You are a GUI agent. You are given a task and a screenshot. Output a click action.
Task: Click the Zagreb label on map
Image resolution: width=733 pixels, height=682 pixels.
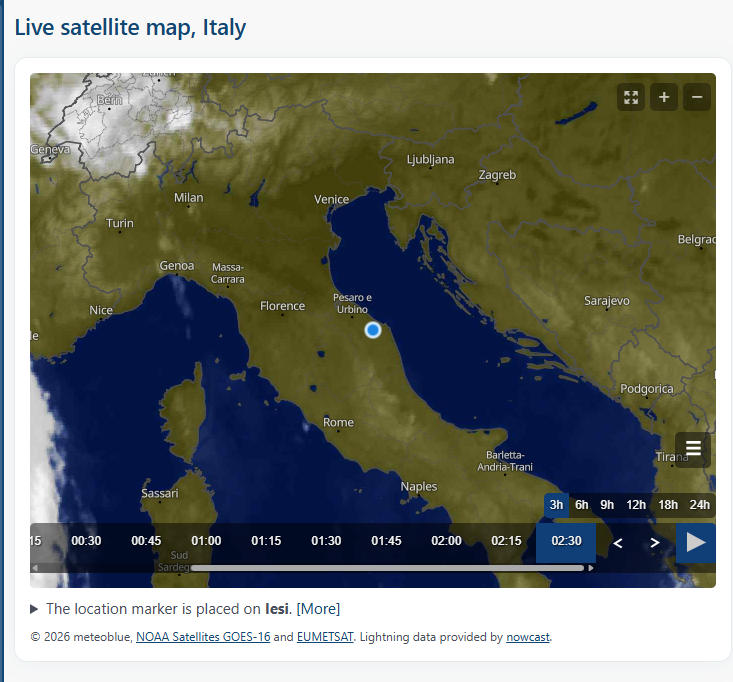[497, 175]
